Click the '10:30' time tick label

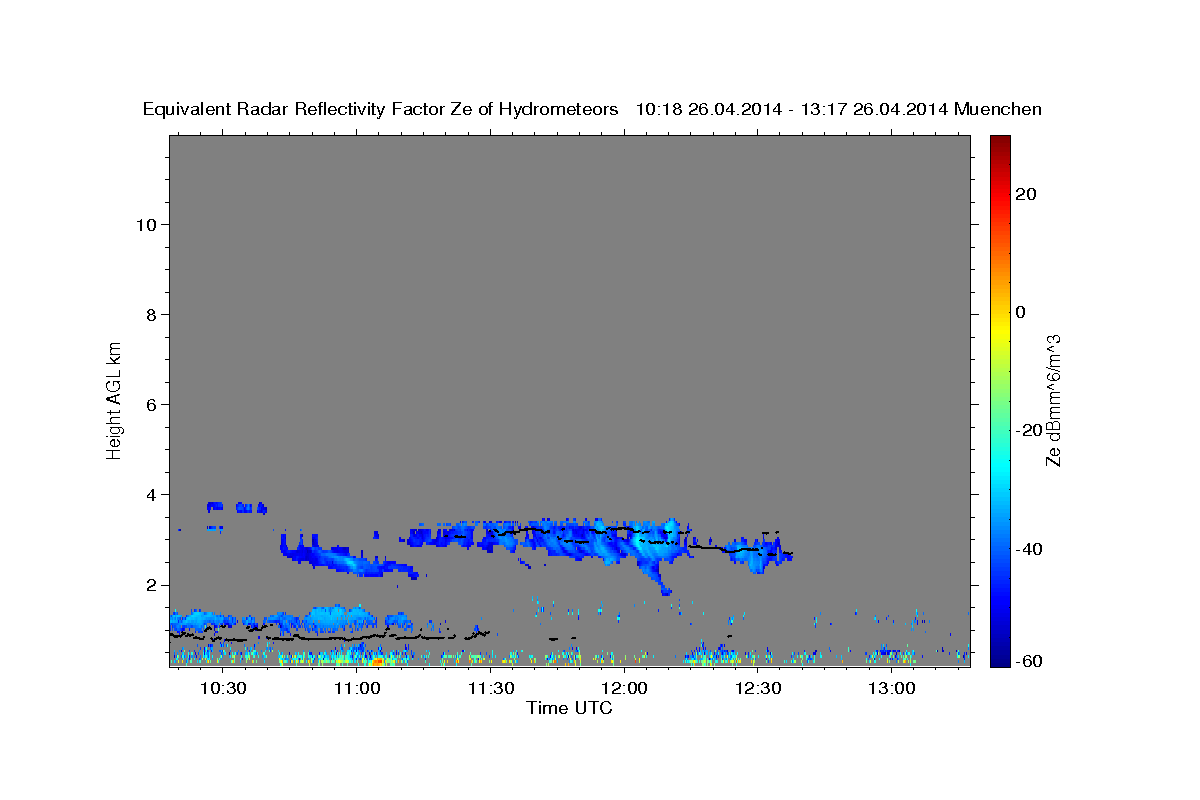223,688
